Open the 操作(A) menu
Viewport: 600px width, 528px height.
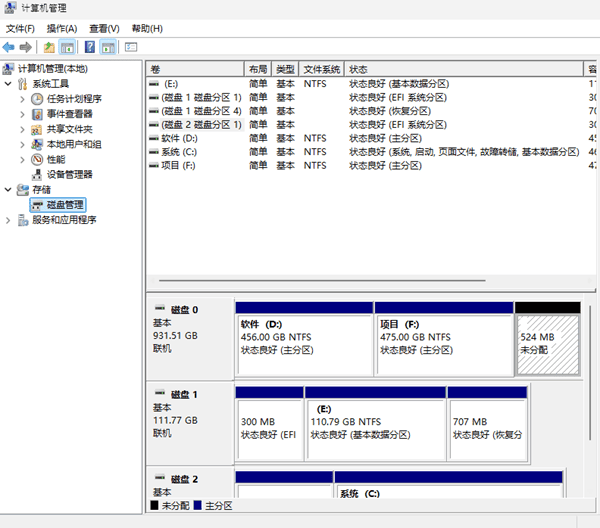(x=62, y=29)
